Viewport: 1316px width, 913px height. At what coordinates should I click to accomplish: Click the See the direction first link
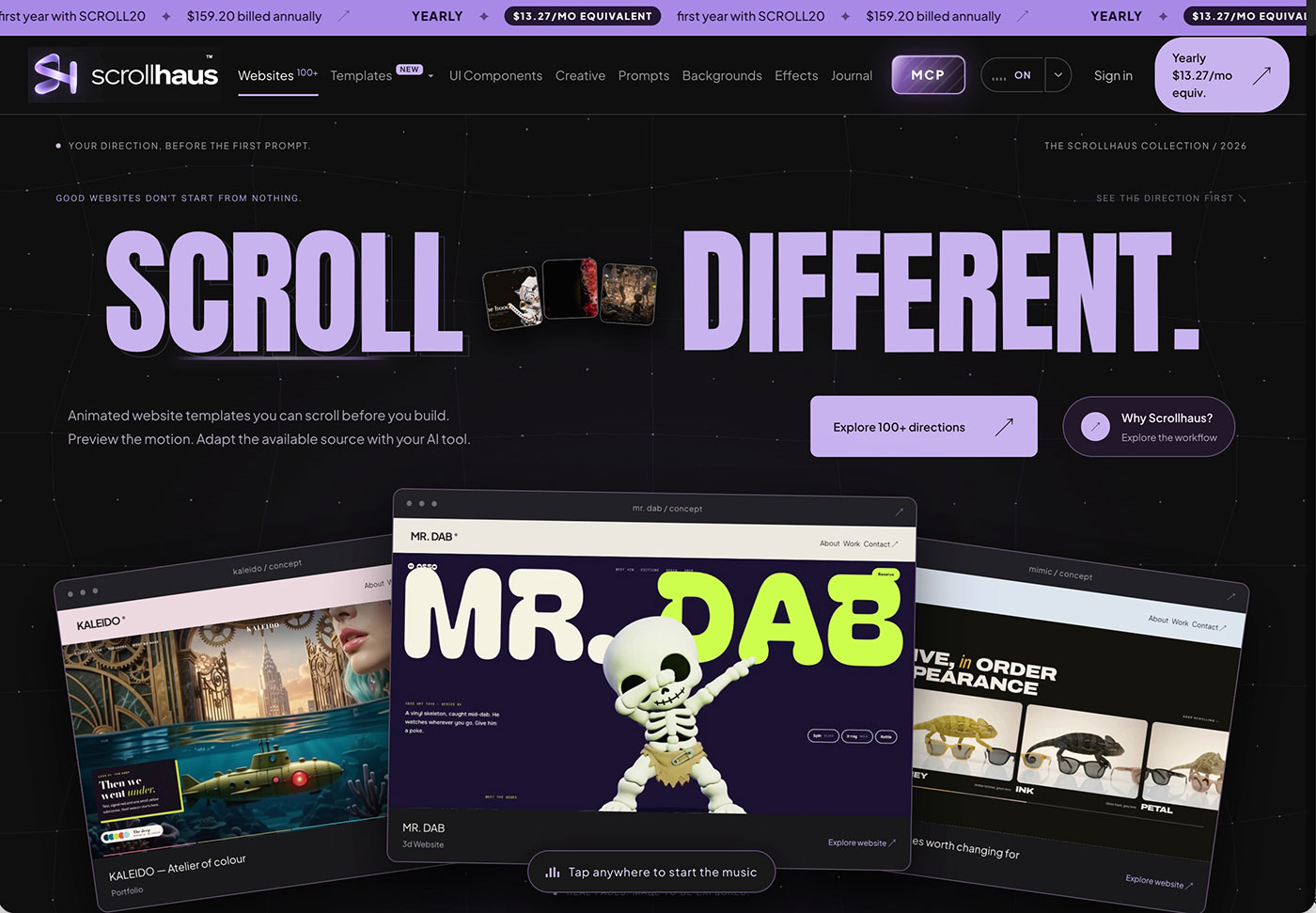point(1170,198)
